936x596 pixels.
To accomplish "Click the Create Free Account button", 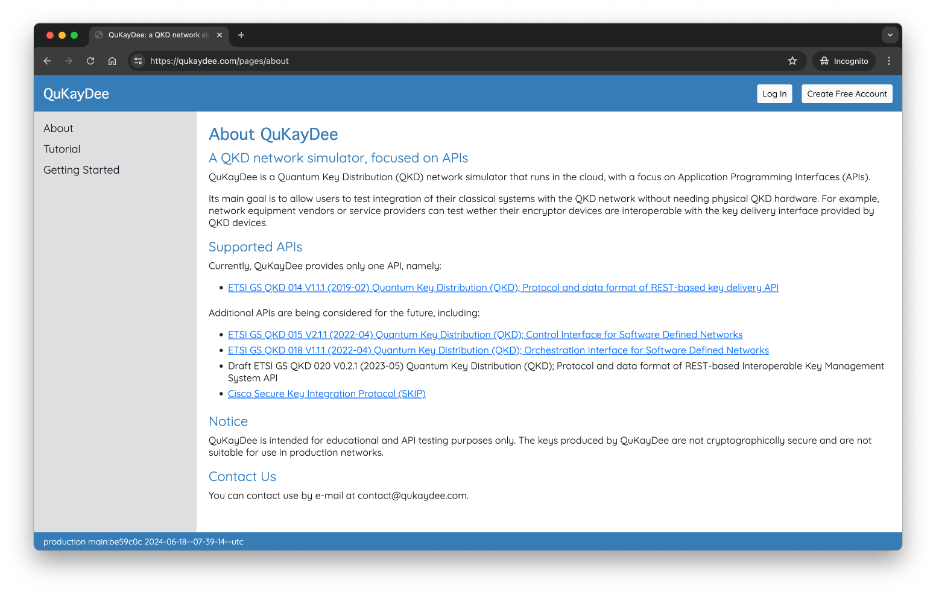I will [847, 94].
